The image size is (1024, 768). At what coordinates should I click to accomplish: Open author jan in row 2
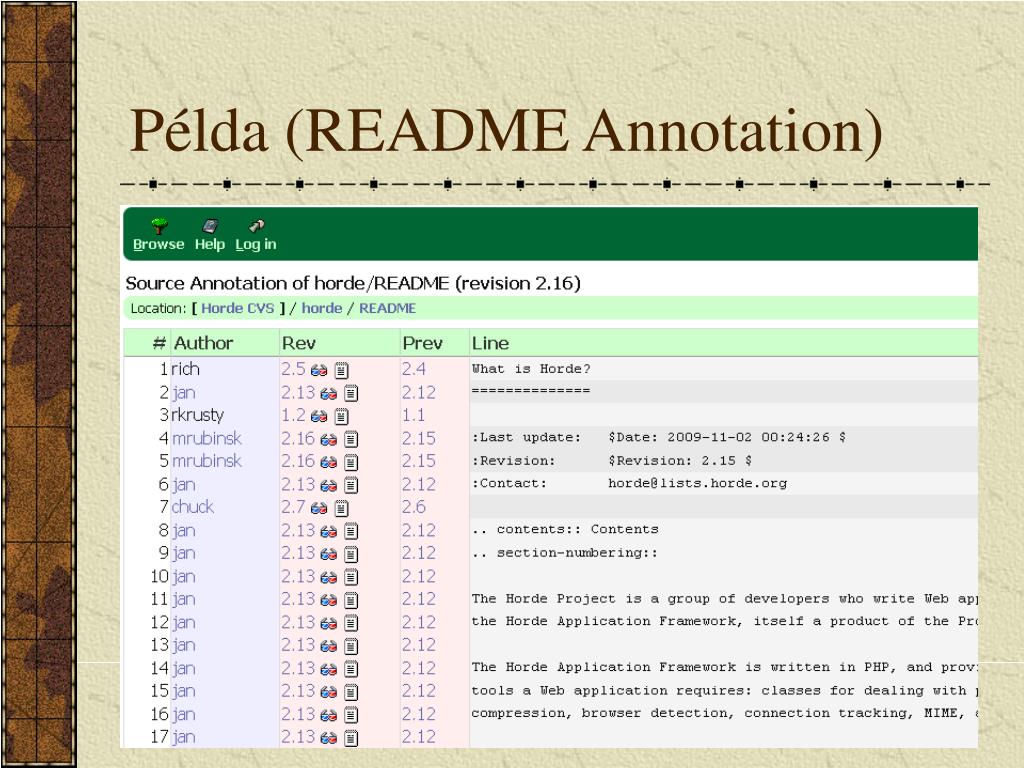click(x=184, y=392)
